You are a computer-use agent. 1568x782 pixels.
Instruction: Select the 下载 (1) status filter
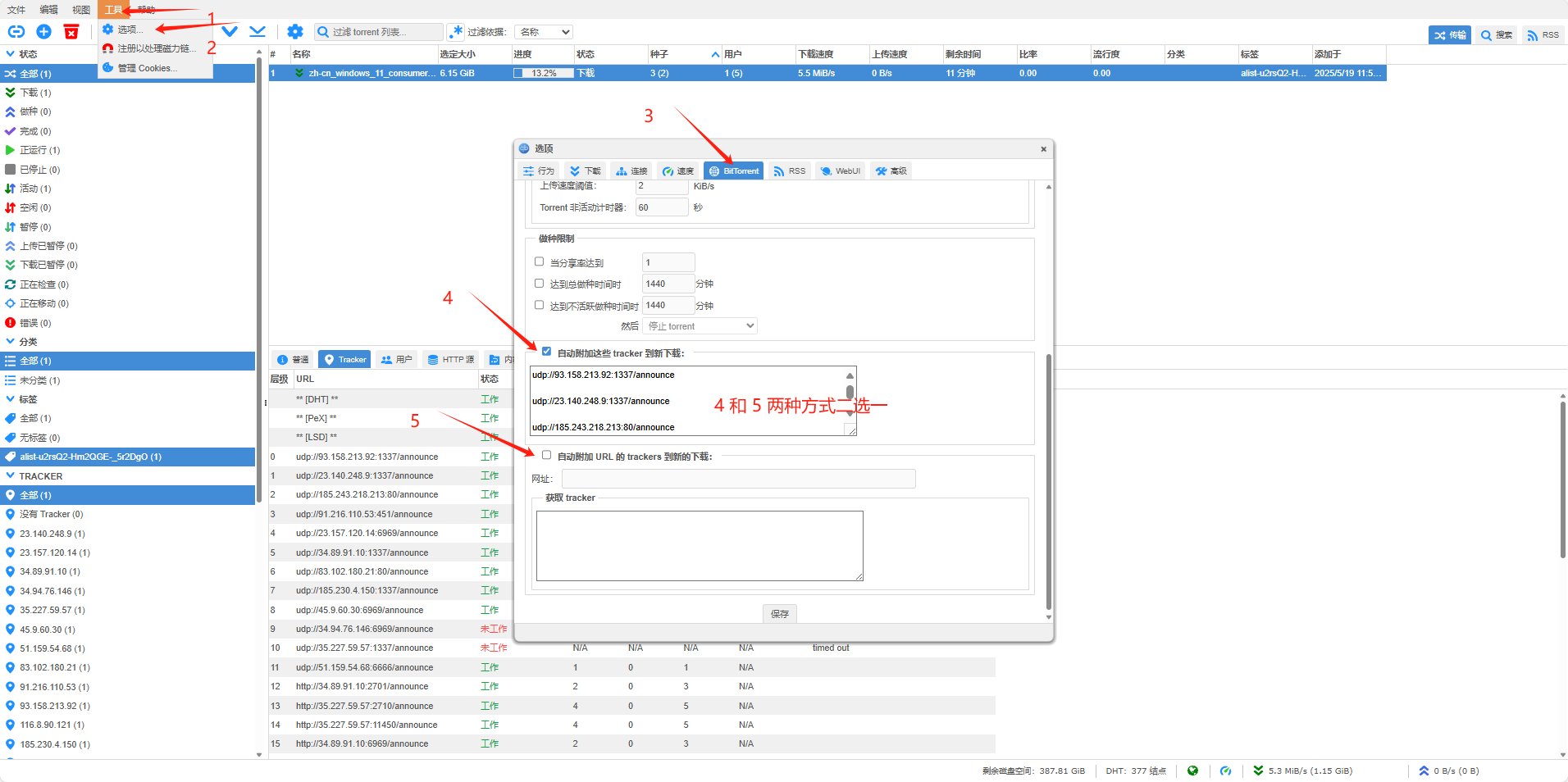(x=128, y=93)
